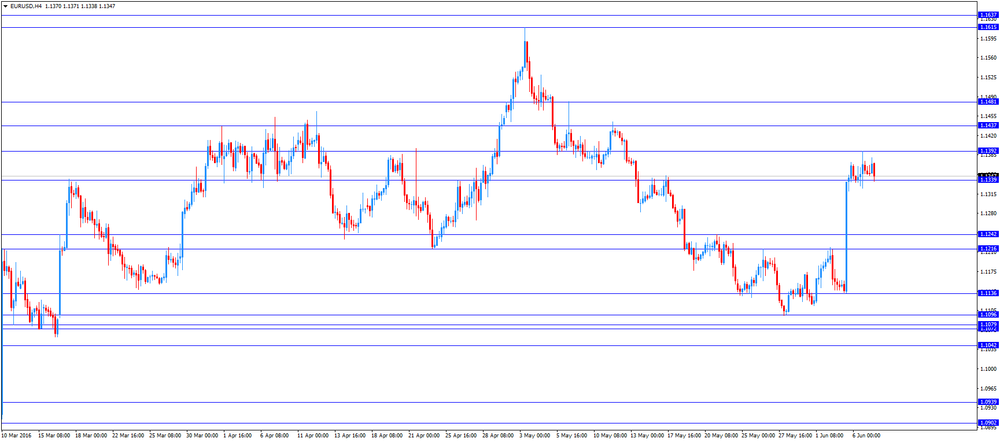The width and height of the screenshot is (1000, 442).
Task: Click the 1.1525 price scale value
Action: click(x=988, y=77)
